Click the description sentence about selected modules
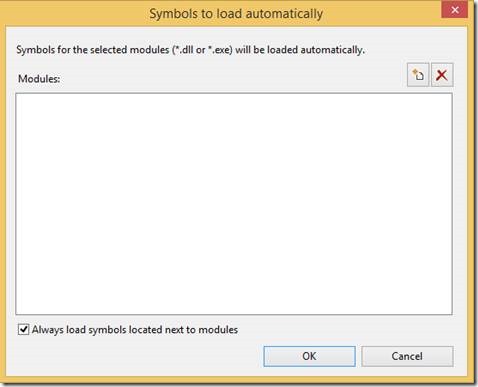This screenshot has width=478, height=387. click(x=190, y=50)
